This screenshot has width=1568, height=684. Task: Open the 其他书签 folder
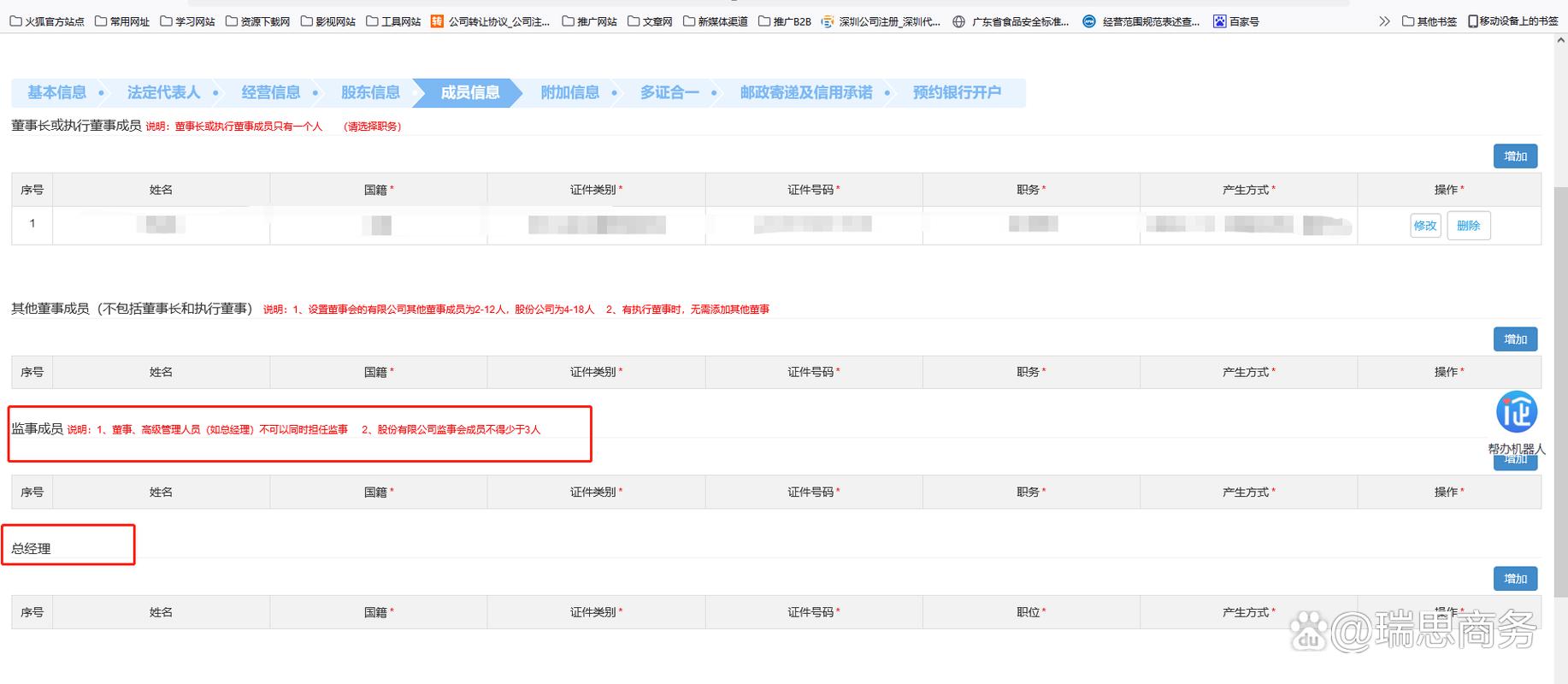1429,21
